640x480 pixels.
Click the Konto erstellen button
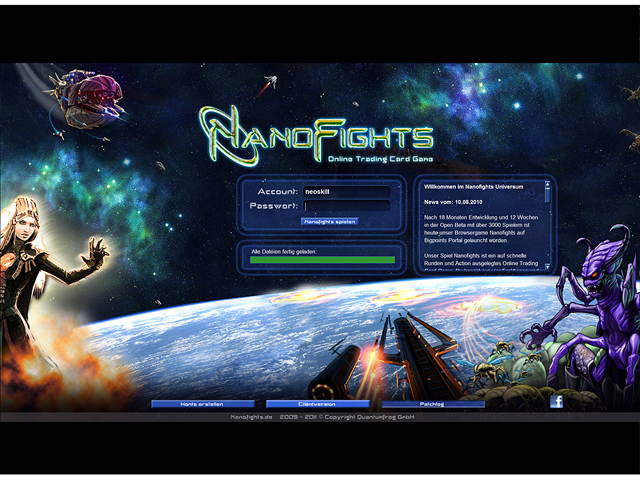pyautogui.click(x=202, y=404)
